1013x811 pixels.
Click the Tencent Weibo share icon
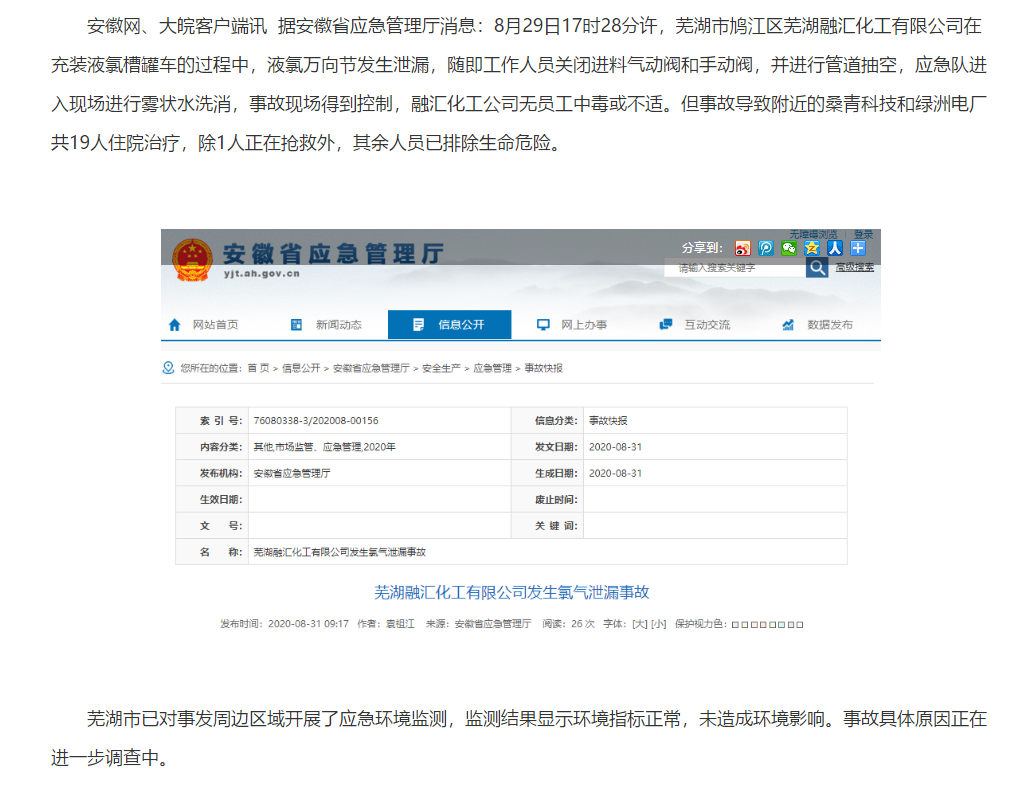click(766, 248)
